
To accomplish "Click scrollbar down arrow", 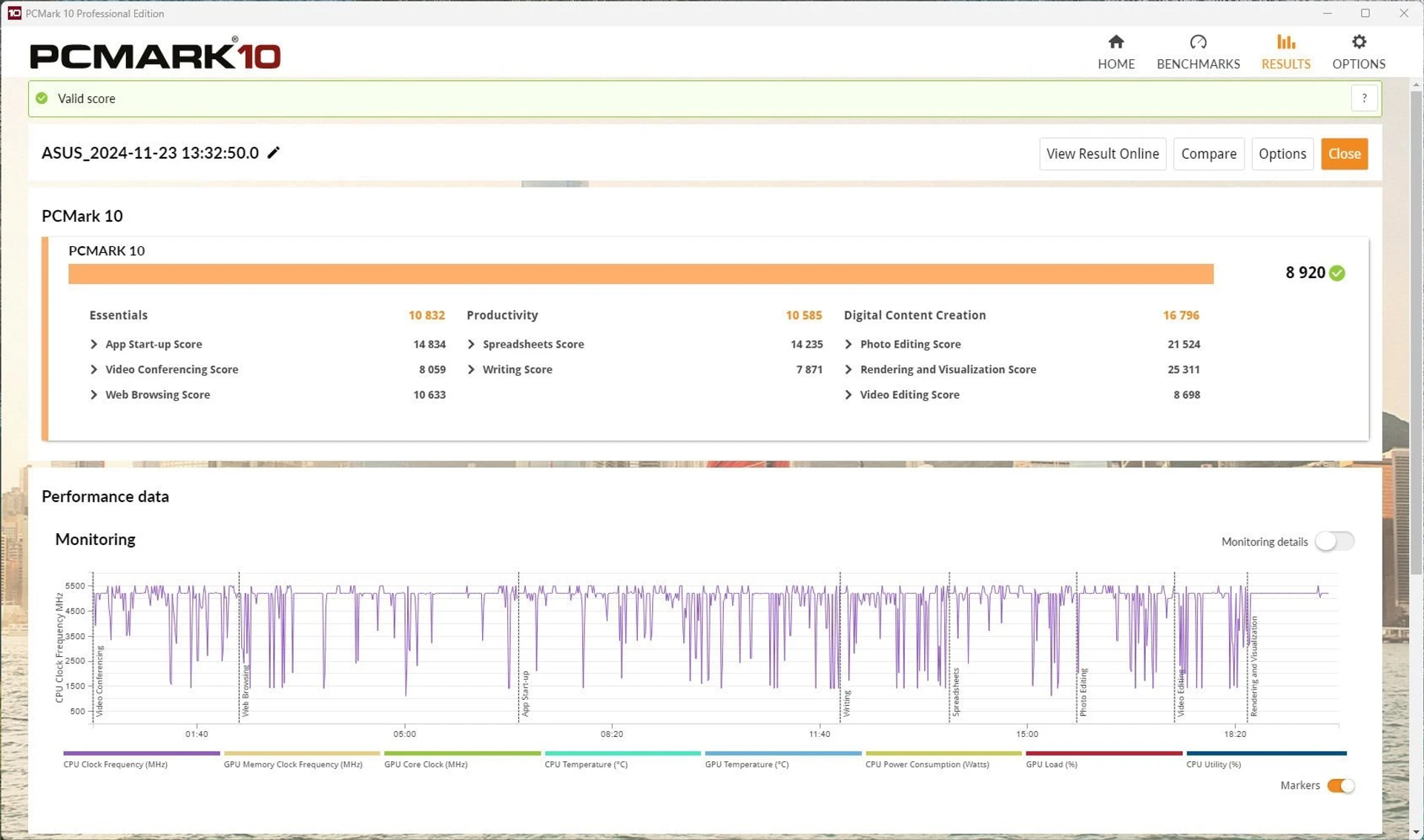I will click(x=1416, y=833).
